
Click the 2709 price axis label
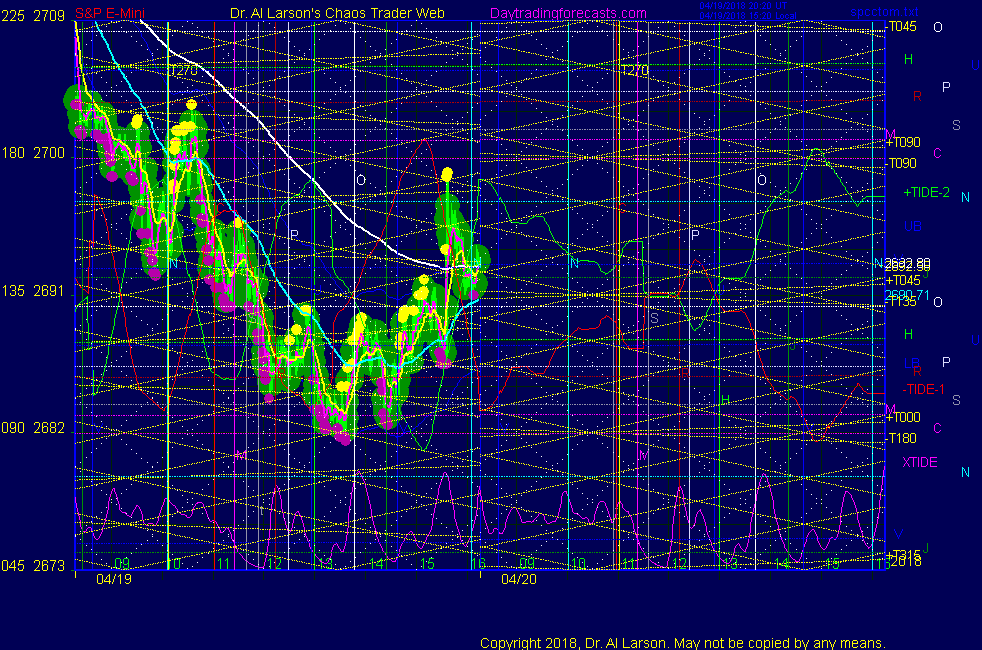pos(49,16)
